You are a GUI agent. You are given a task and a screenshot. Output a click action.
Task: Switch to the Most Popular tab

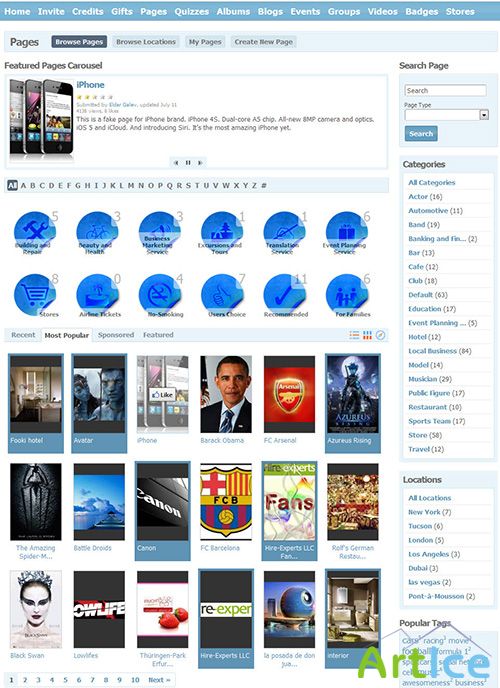(67, 335)
